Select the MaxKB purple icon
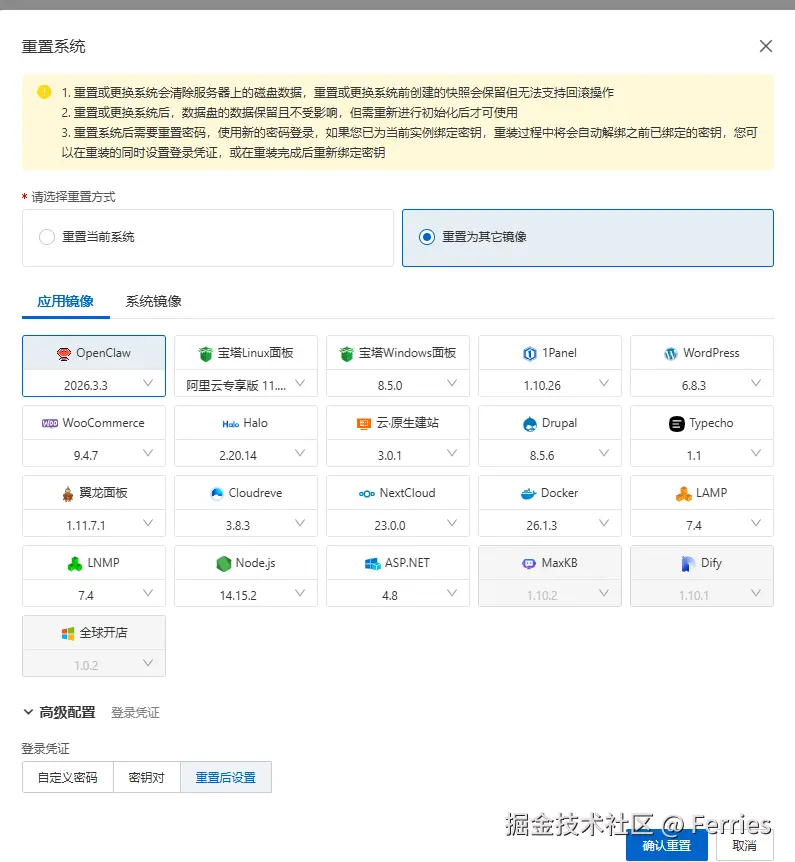The width and height of the screenshot is (795, 862). (x=529, y=563)
